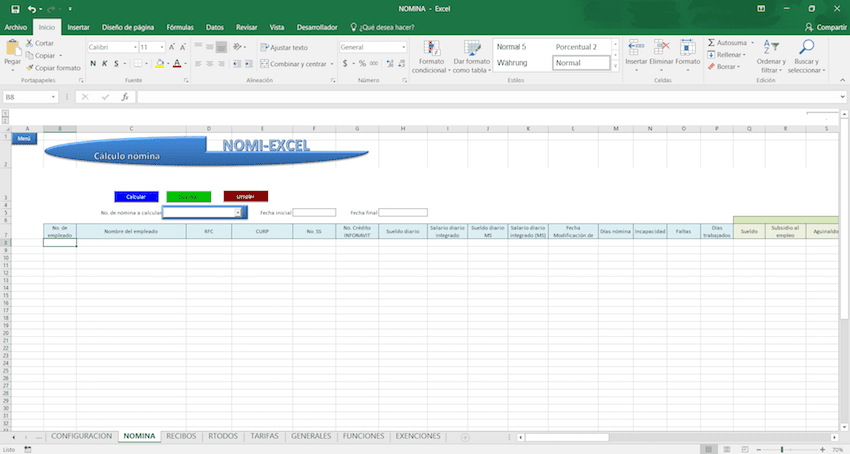This screenshot has height=454, width=850.
Task: Toggle italic K formatting
Action: pyautogui.click(x=105, y=63)
